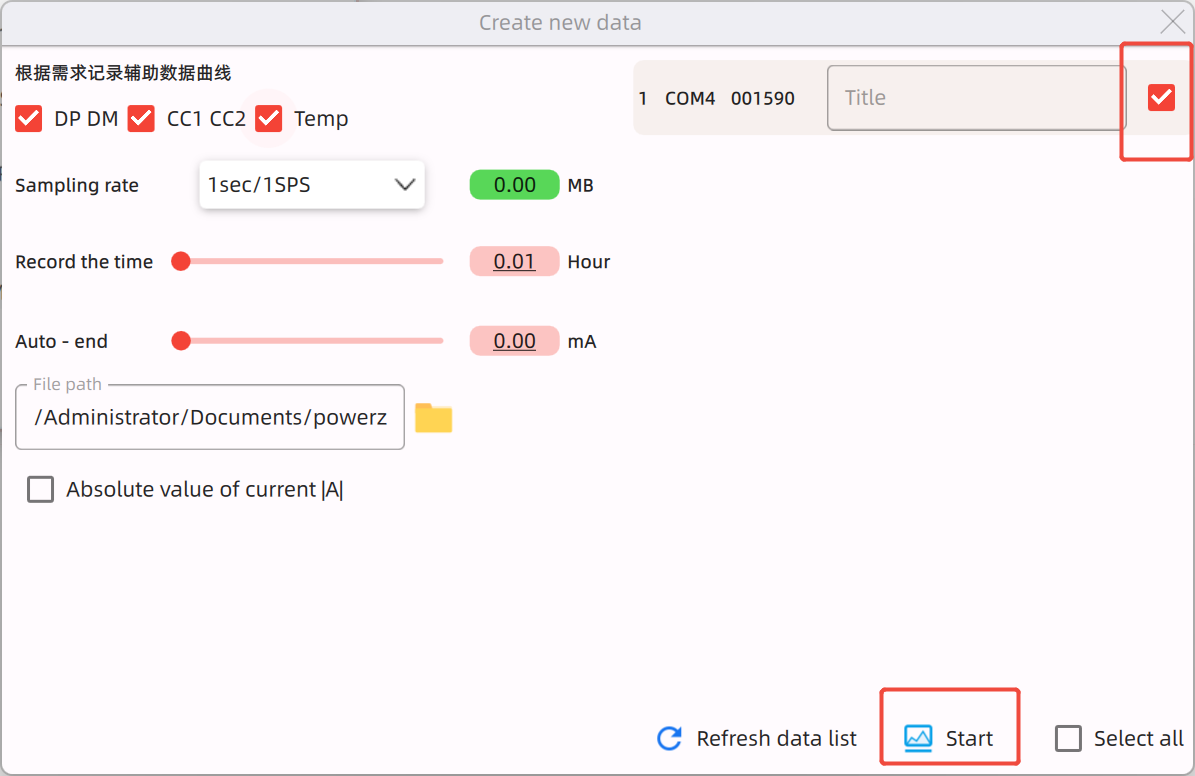Check the Select all checkbox
The height and width of the screenshot is (776, 1195).
click(x=1068, y=738)
